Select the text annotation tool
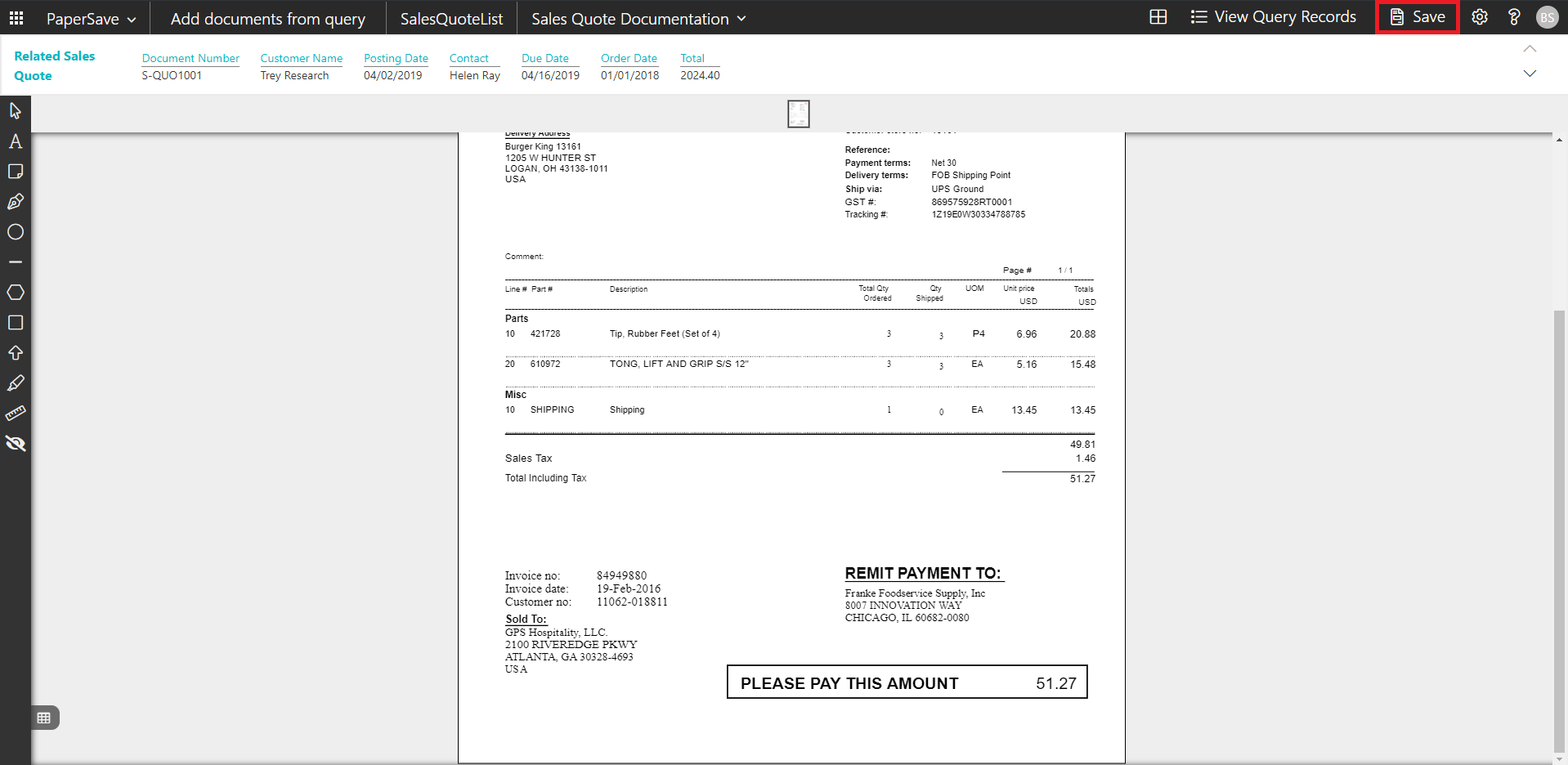This screenshot has width=1568, height=765. coord(16,141)
